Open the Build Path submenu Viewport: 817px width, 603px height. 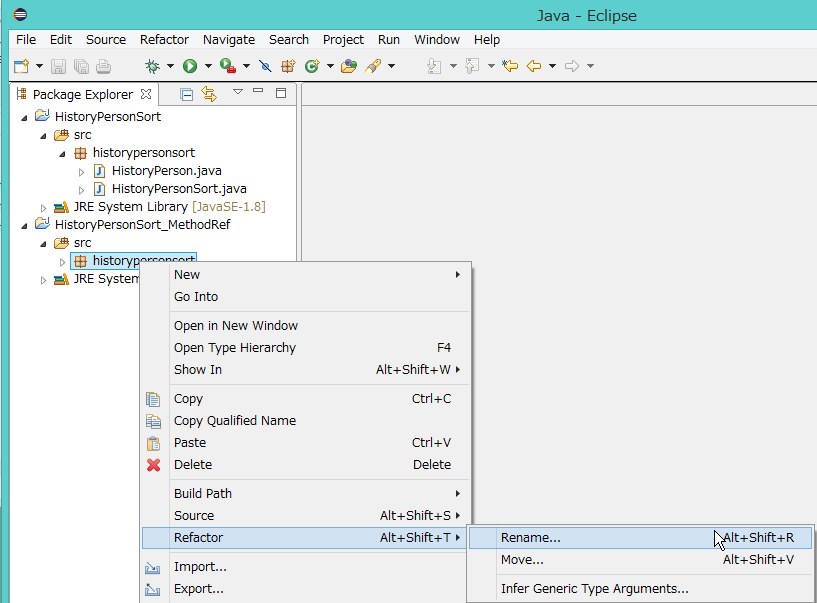click(306, 494)
